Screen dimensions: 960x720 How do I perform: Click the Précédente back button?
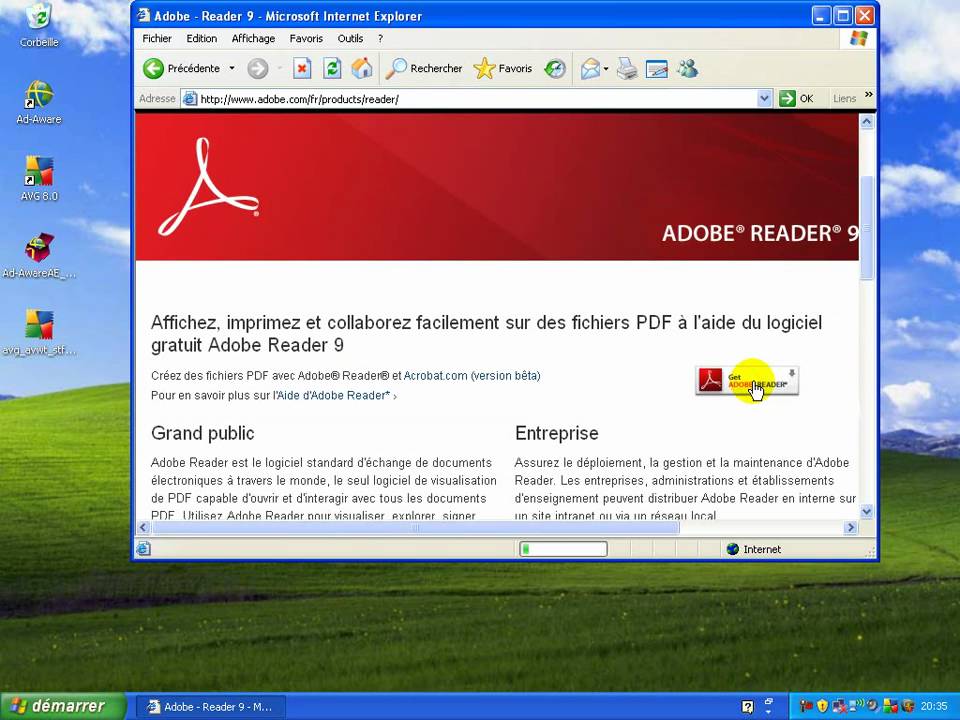pos(182,69)
